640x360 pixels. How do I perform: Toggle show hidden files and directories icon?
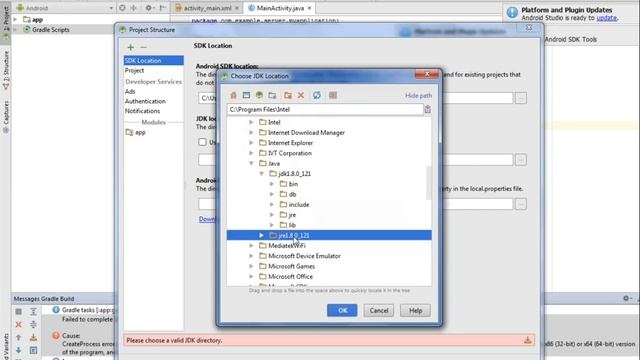click(x=333, y=95)
